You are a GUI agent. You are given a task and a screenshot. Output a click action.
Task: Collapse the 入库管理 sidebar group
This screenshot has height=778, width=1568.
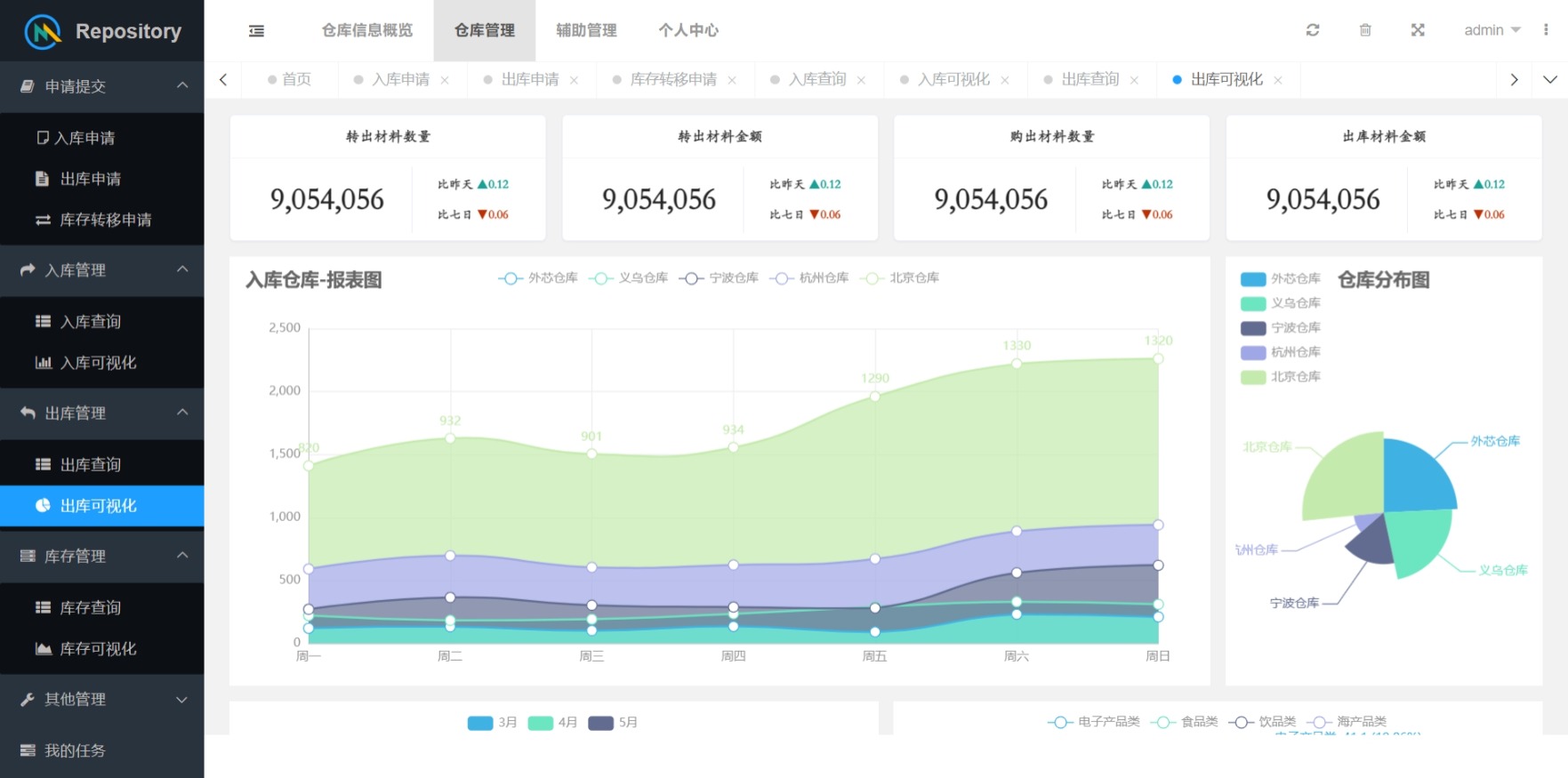click(x=101, y=269)
